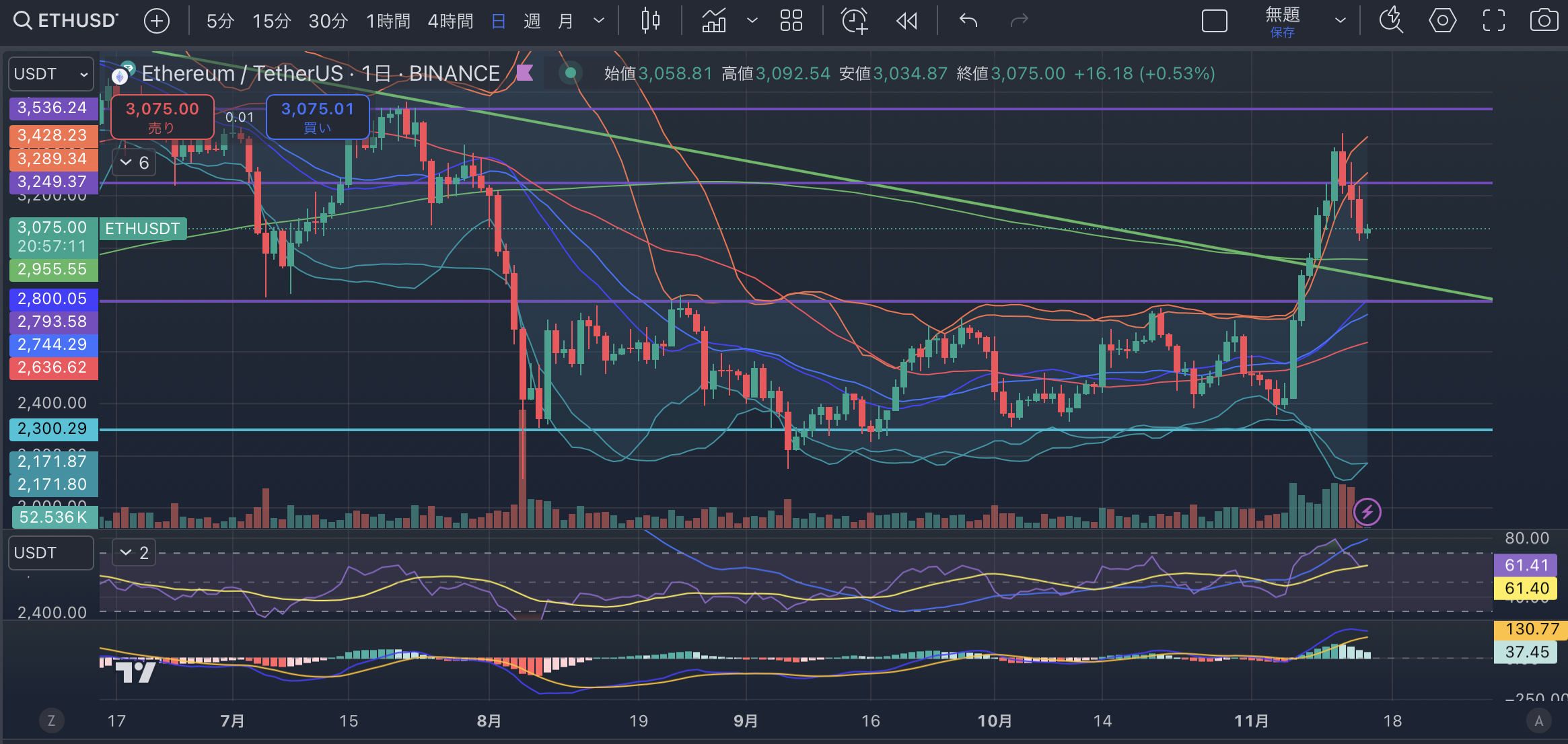The height and width of the screenshot is (744, 1568).
Task: Click the Ethereum symbol logo in legend
Action: [x=120, y=75]
